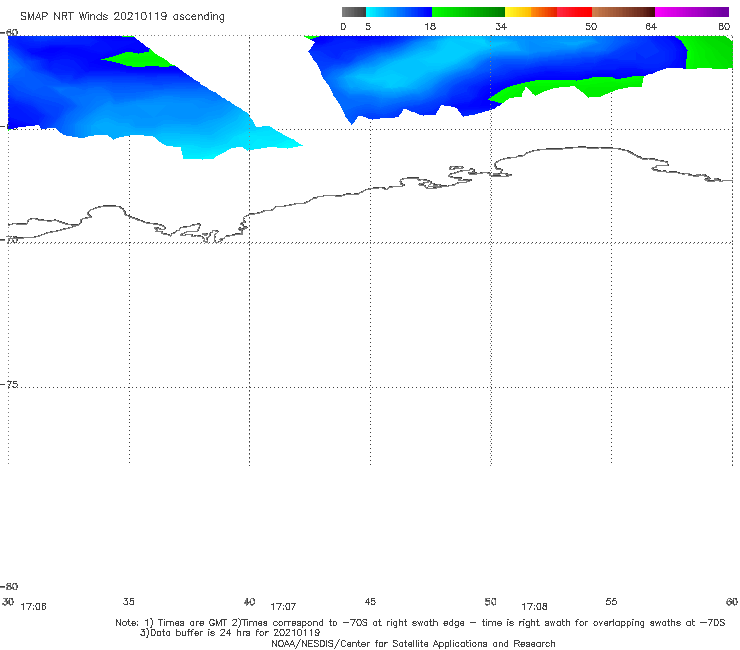Click the longitude label '40'
740x650 pixels.
(249, 601)
